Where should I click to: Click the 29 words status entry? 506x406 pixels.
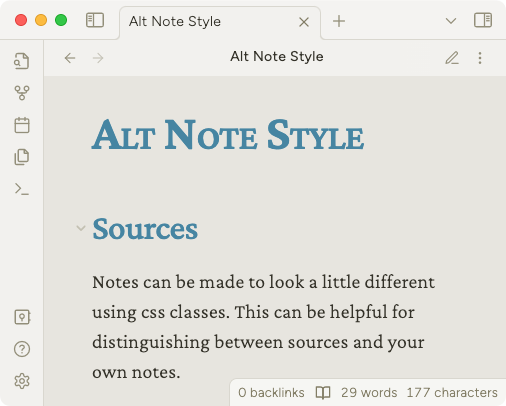(369, 393)
